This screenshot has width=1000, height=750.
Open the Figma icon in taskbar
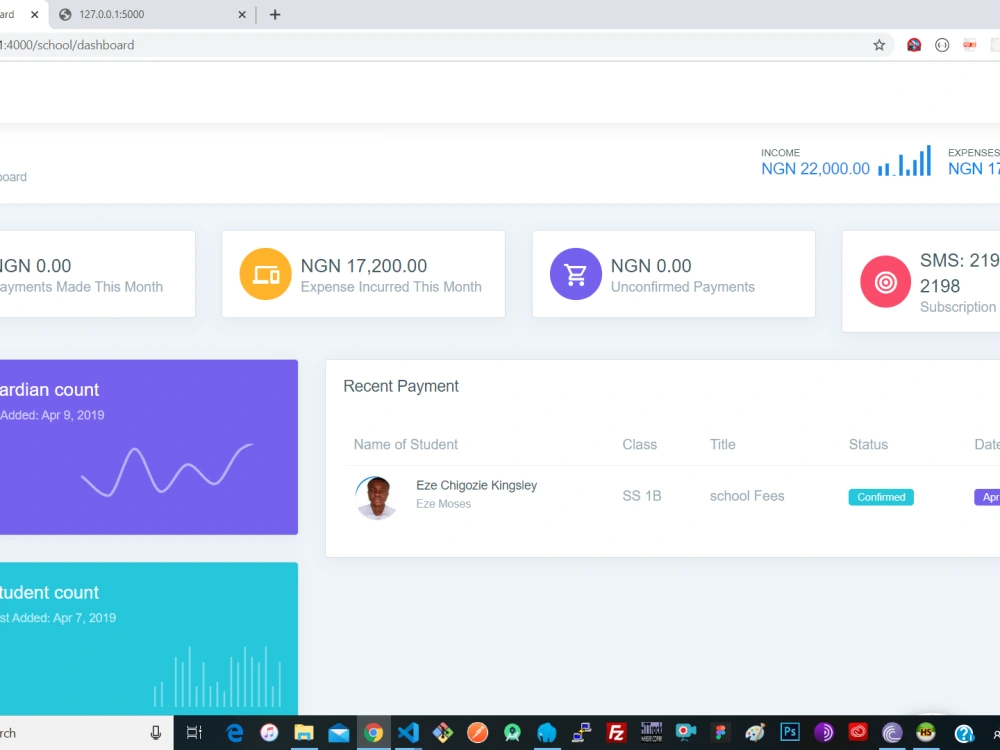pyautogui.click(x=720, y=733)
